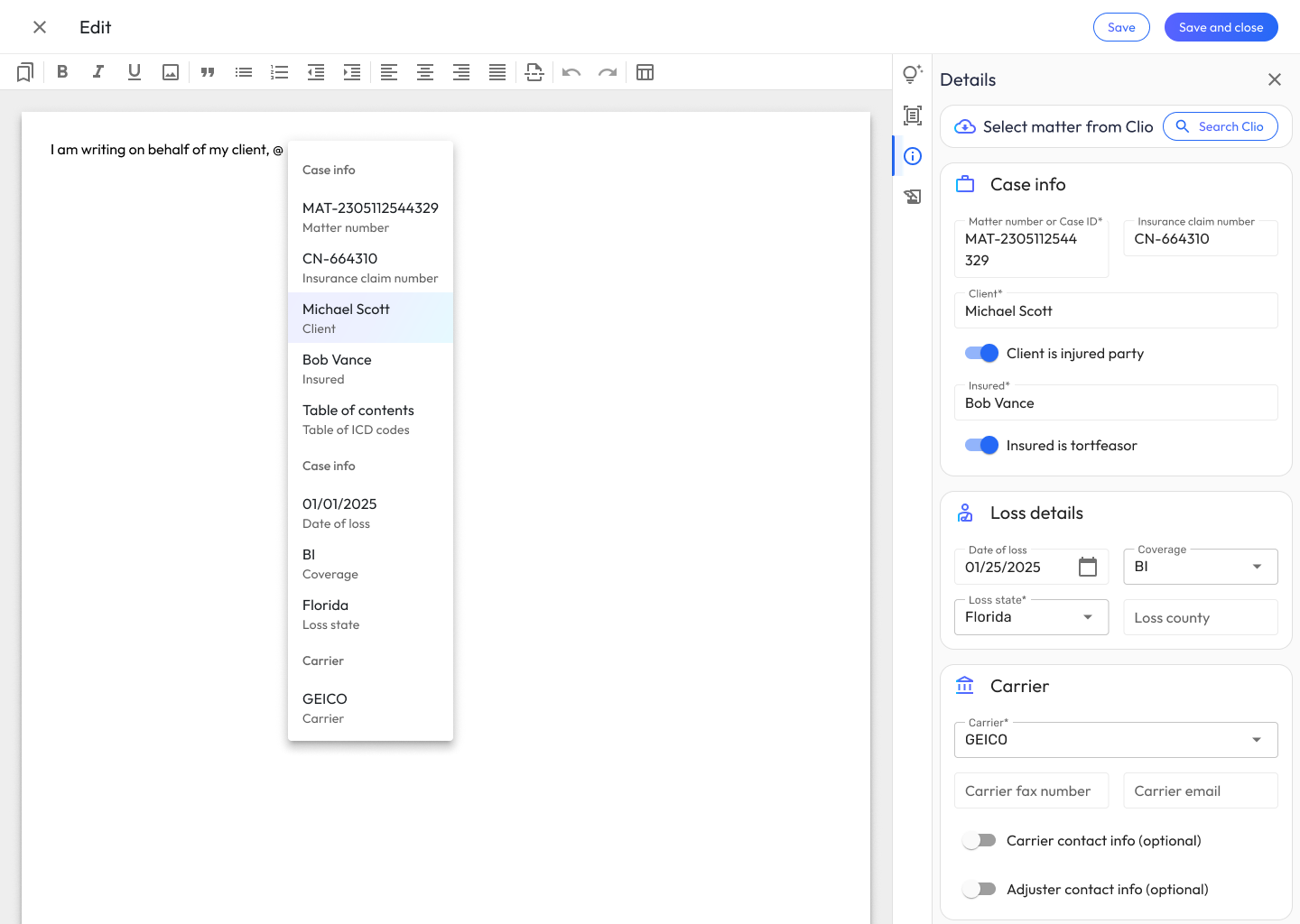Click the Insurance claim number field
This screenshot has width=1300, height=924.
tap(1201, 238)
